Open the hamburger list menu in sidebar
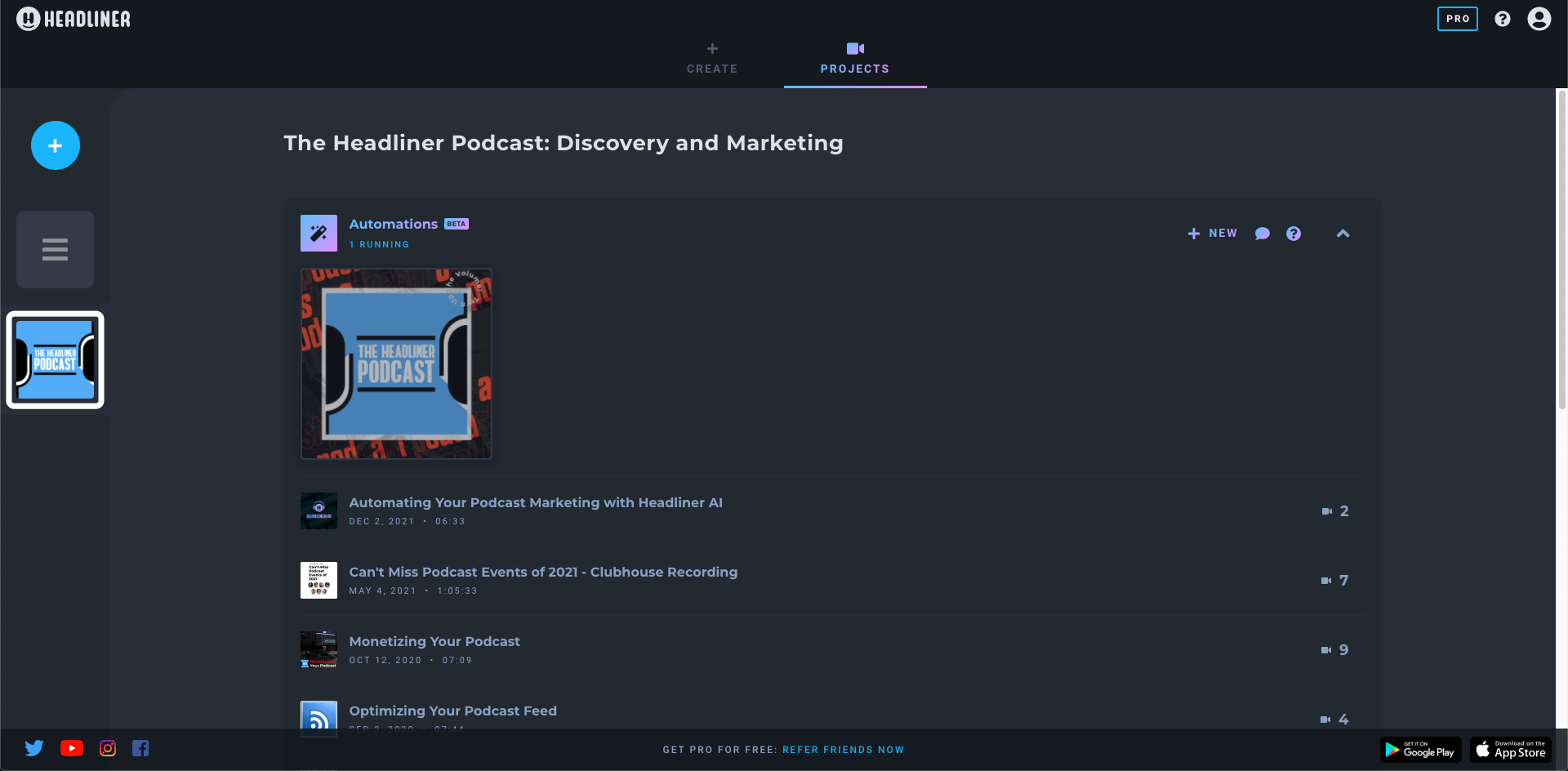This screenshot has height=771, width=1568. point(55,249)
